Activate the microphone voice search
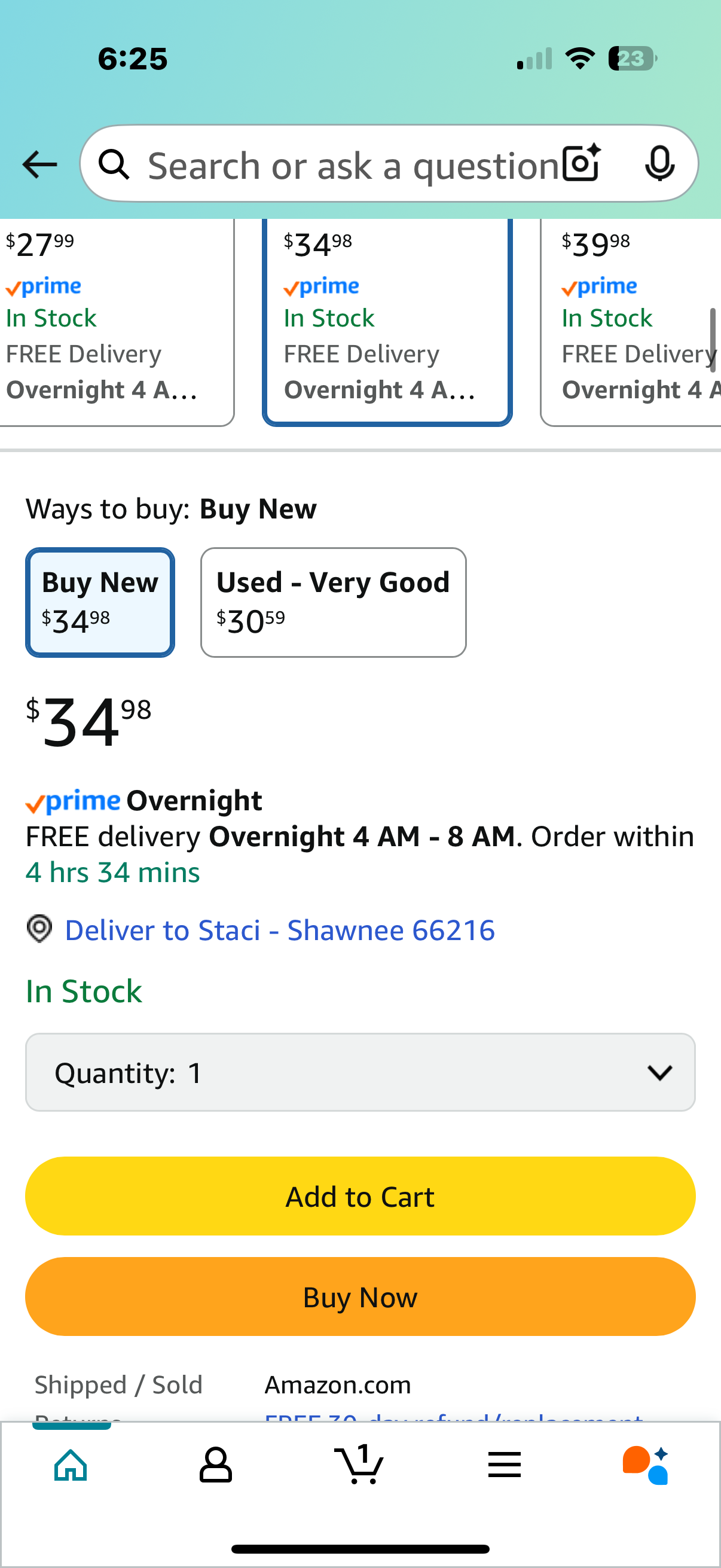 (659, 164)
